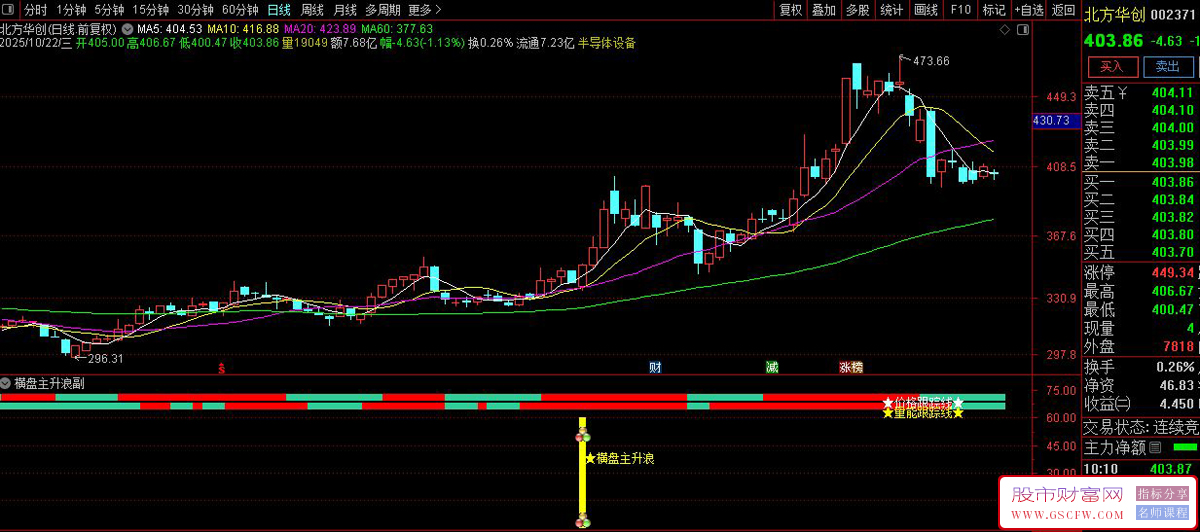Add stock via +自选 button

(1028, 10)
